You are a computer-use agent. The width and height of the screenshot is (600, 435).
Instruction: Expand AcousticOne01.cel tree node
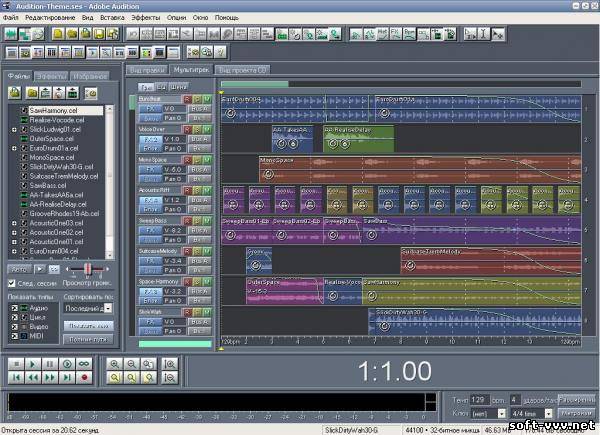pos(14,242)
